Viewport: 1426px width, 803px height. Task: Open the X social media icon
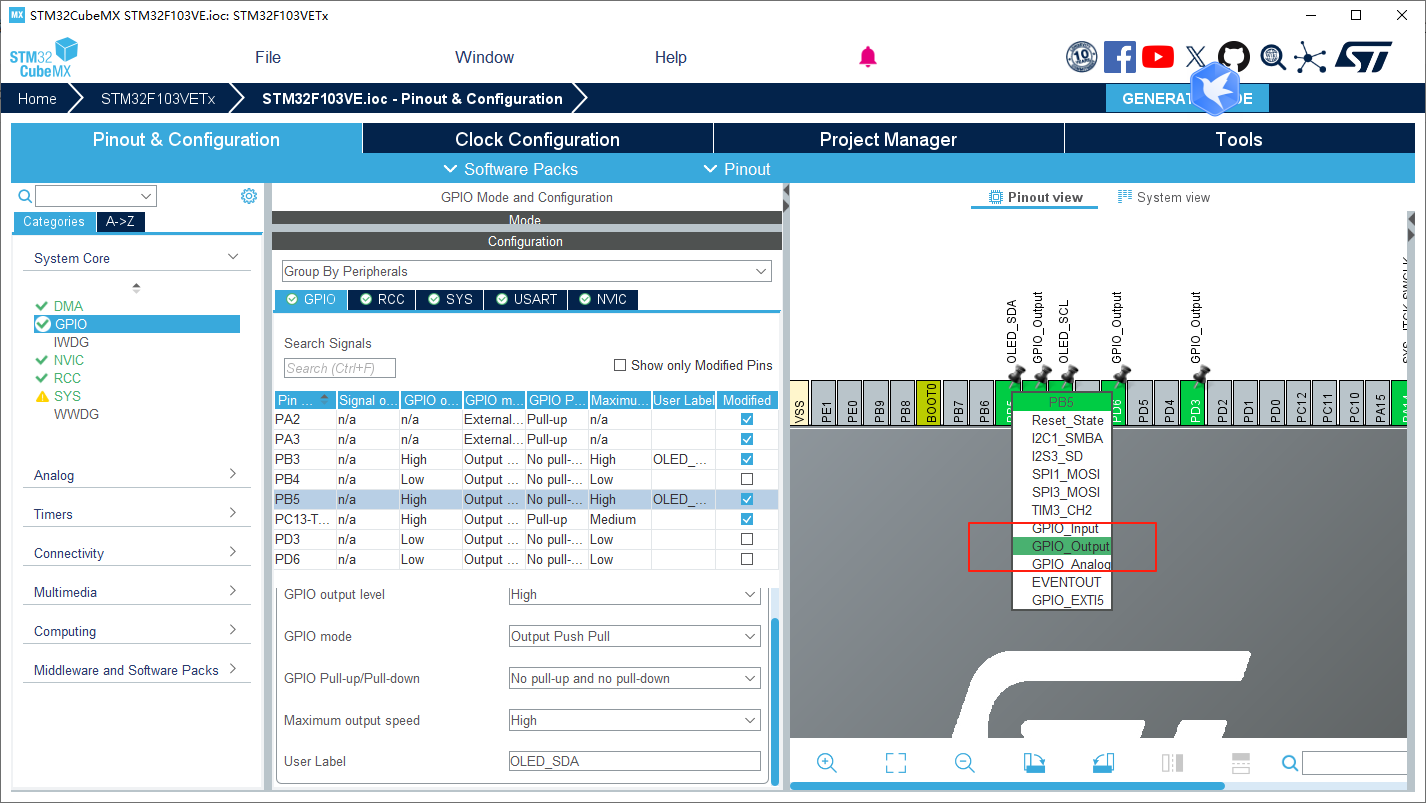click(1196, 57)
